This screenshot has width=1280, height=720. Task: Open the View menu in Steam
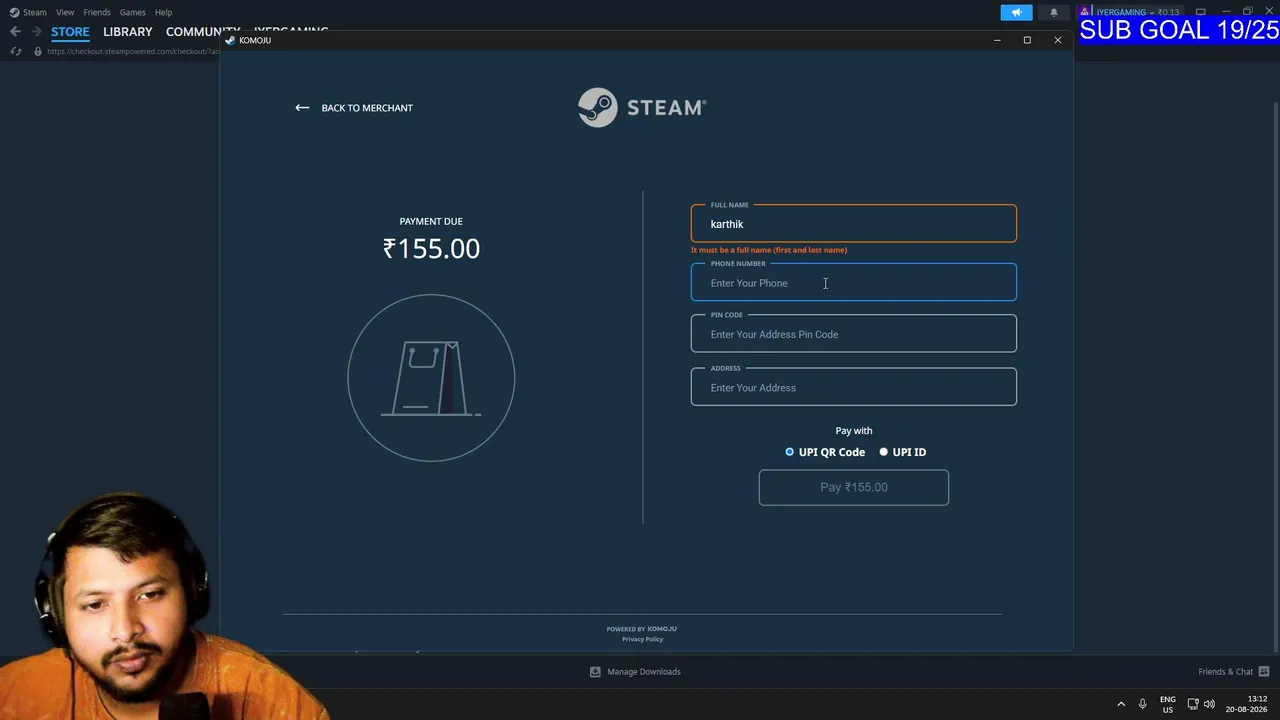(65, 12)
